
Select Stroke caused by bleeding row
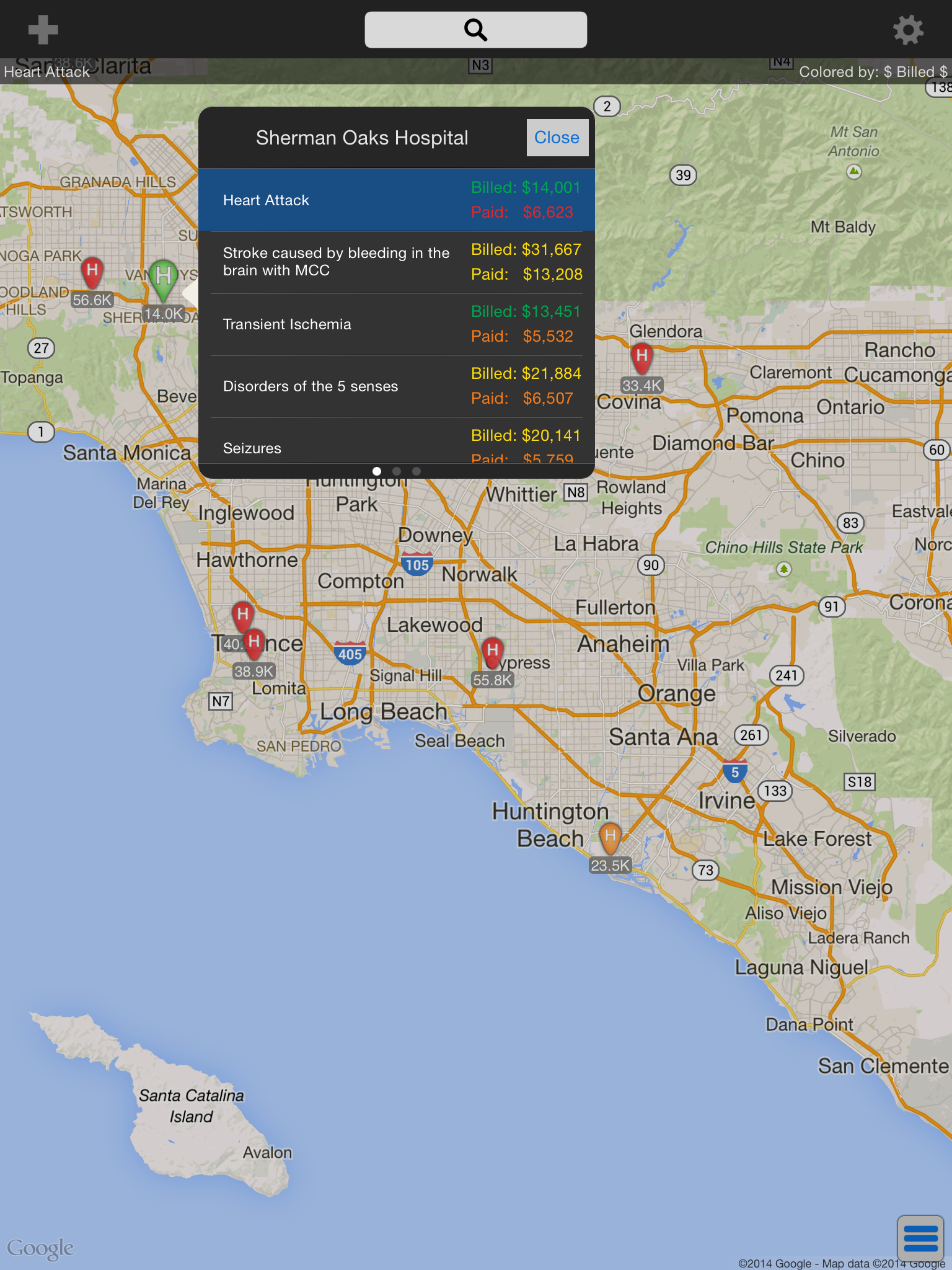pyautogui.click(x=397, y=262)
